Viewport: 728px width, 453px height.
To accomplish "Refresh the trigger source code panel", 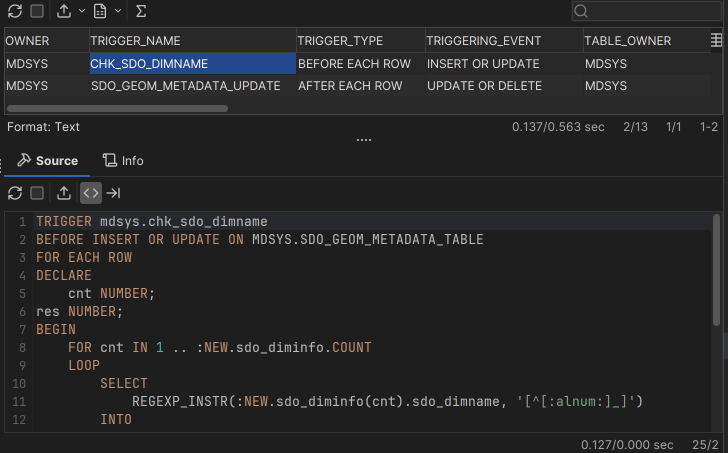I will [x=15, y=193].
